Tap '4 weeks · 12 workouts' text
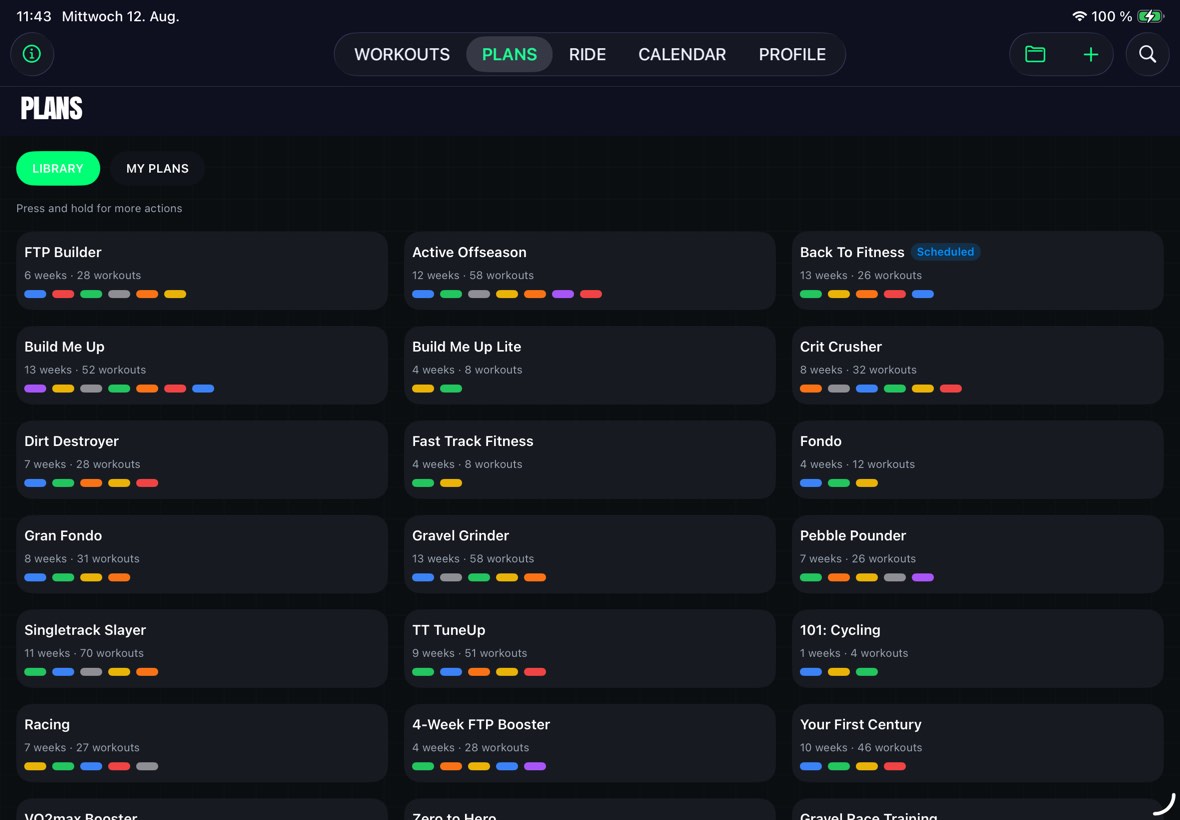 click(857, 464)
